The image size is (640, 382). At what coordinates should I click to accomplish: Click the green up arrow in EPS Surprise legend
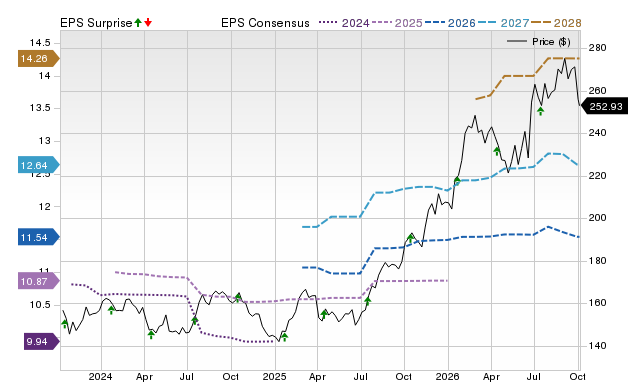[x=138, y=22]
